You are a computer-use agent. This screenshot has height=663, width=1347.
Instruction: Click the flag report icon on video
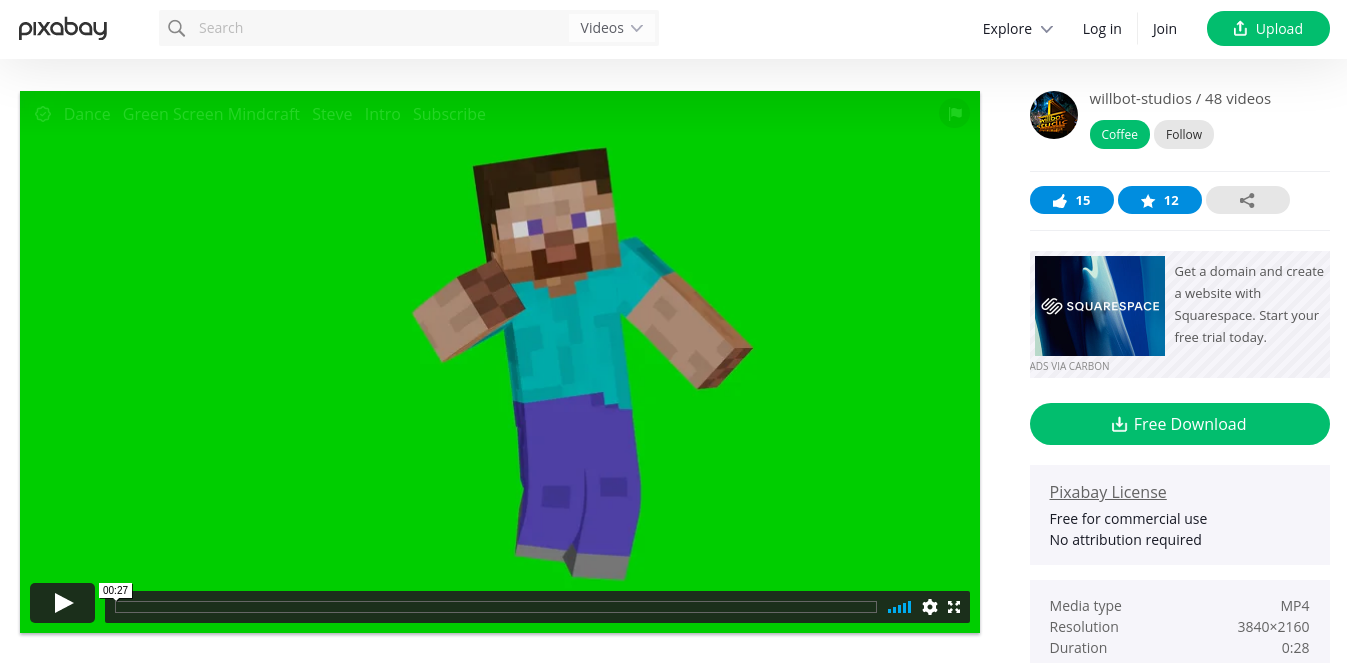[955, 114]
